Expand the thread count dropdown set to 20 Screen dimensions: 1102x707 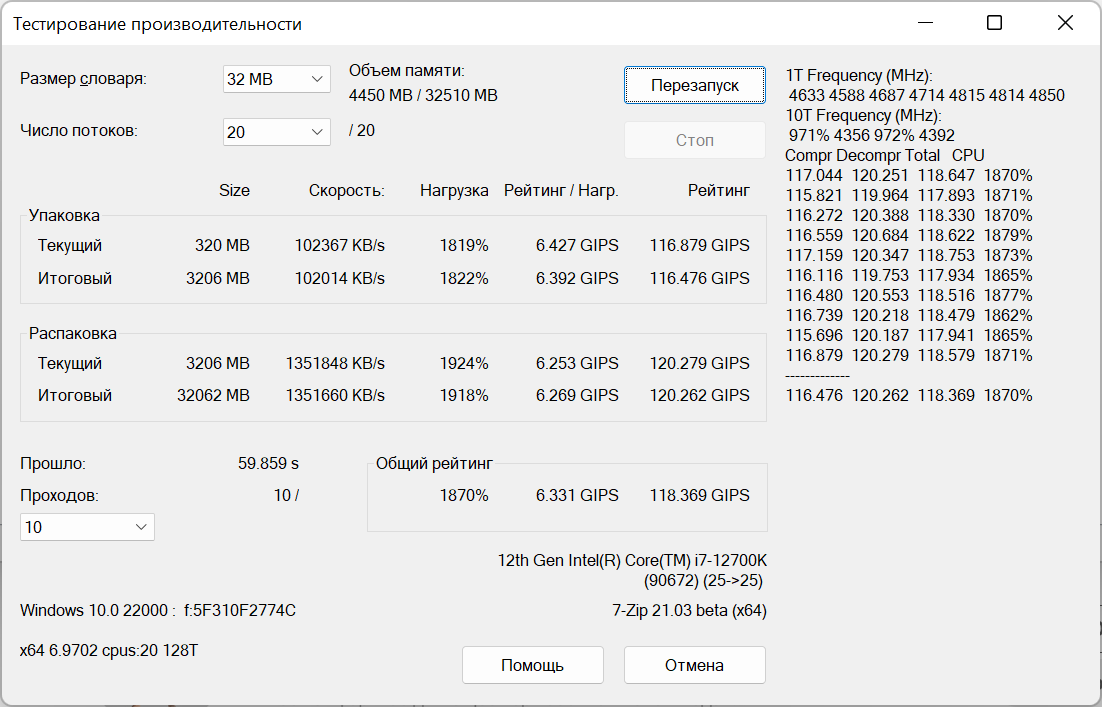(x=276, y=132)
